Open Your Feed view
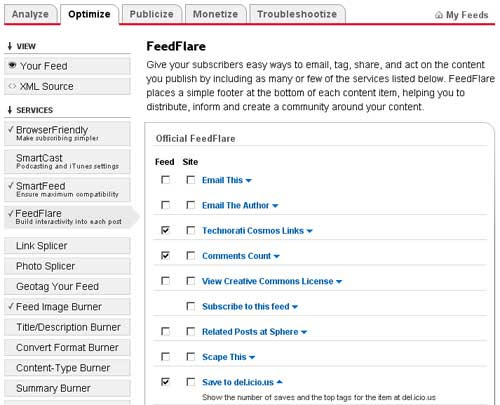The height and width of the screenshot is (405, 500). [x=67, y=66]
